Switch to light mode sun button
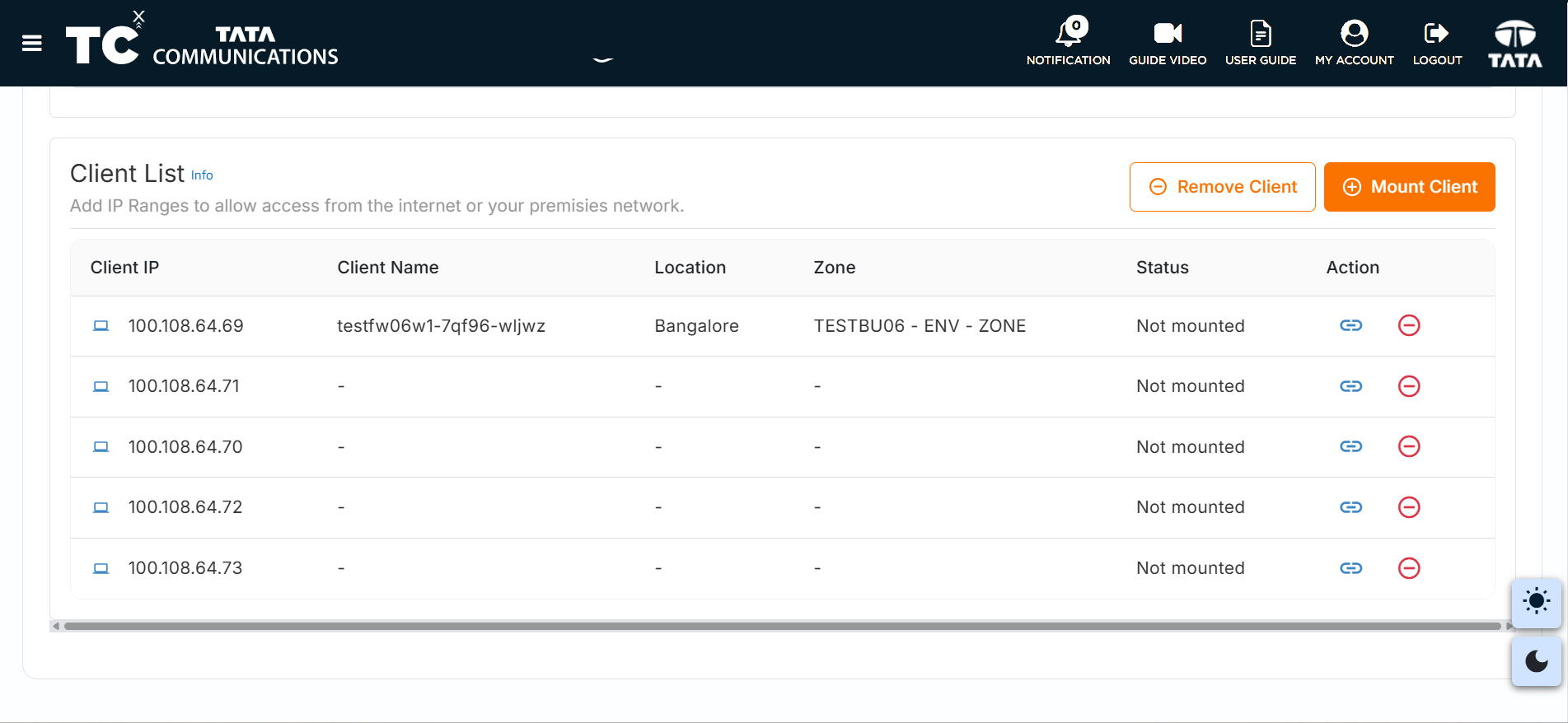Viewport: 1568px width, 723px height. [x=1537, y=602]
